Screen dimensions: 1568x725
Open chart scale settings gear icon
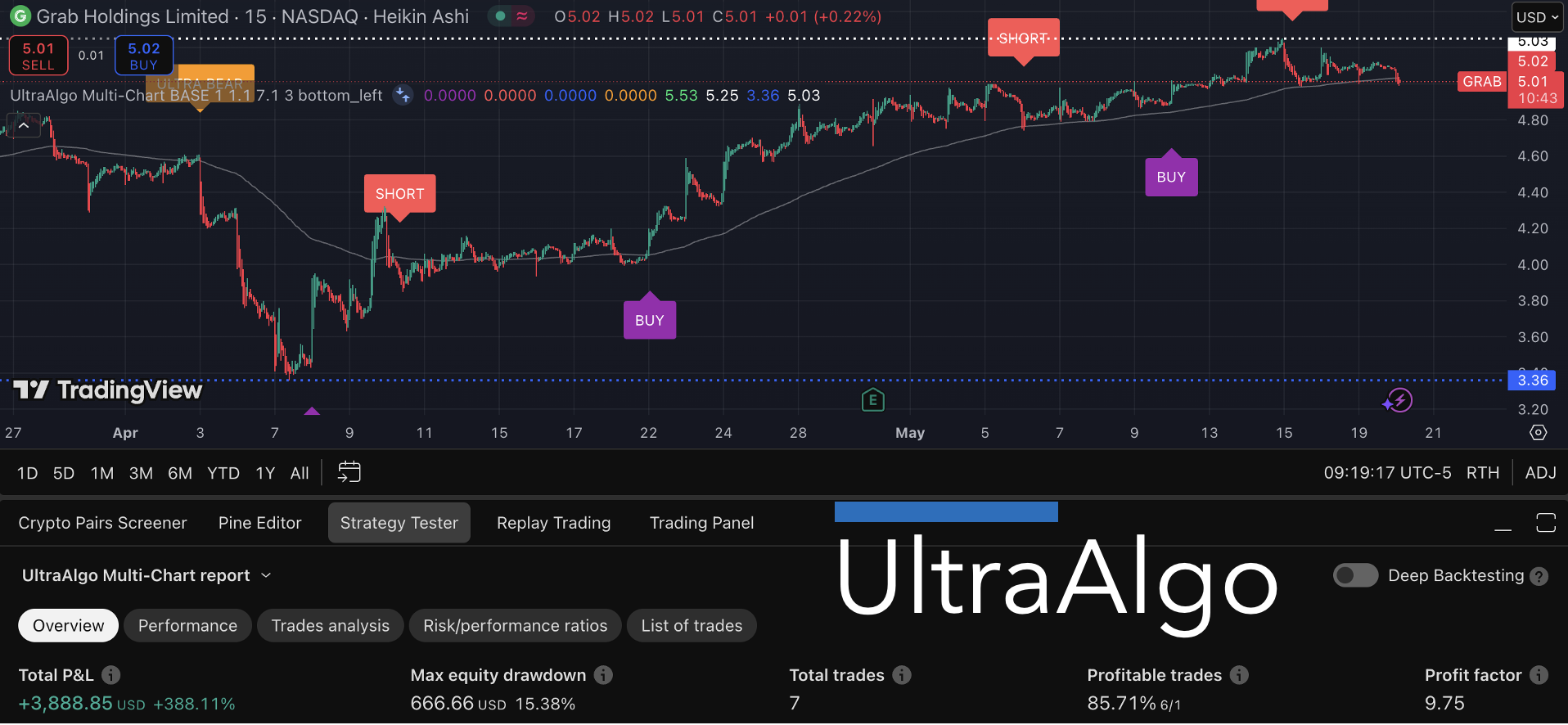point(1539,432)
